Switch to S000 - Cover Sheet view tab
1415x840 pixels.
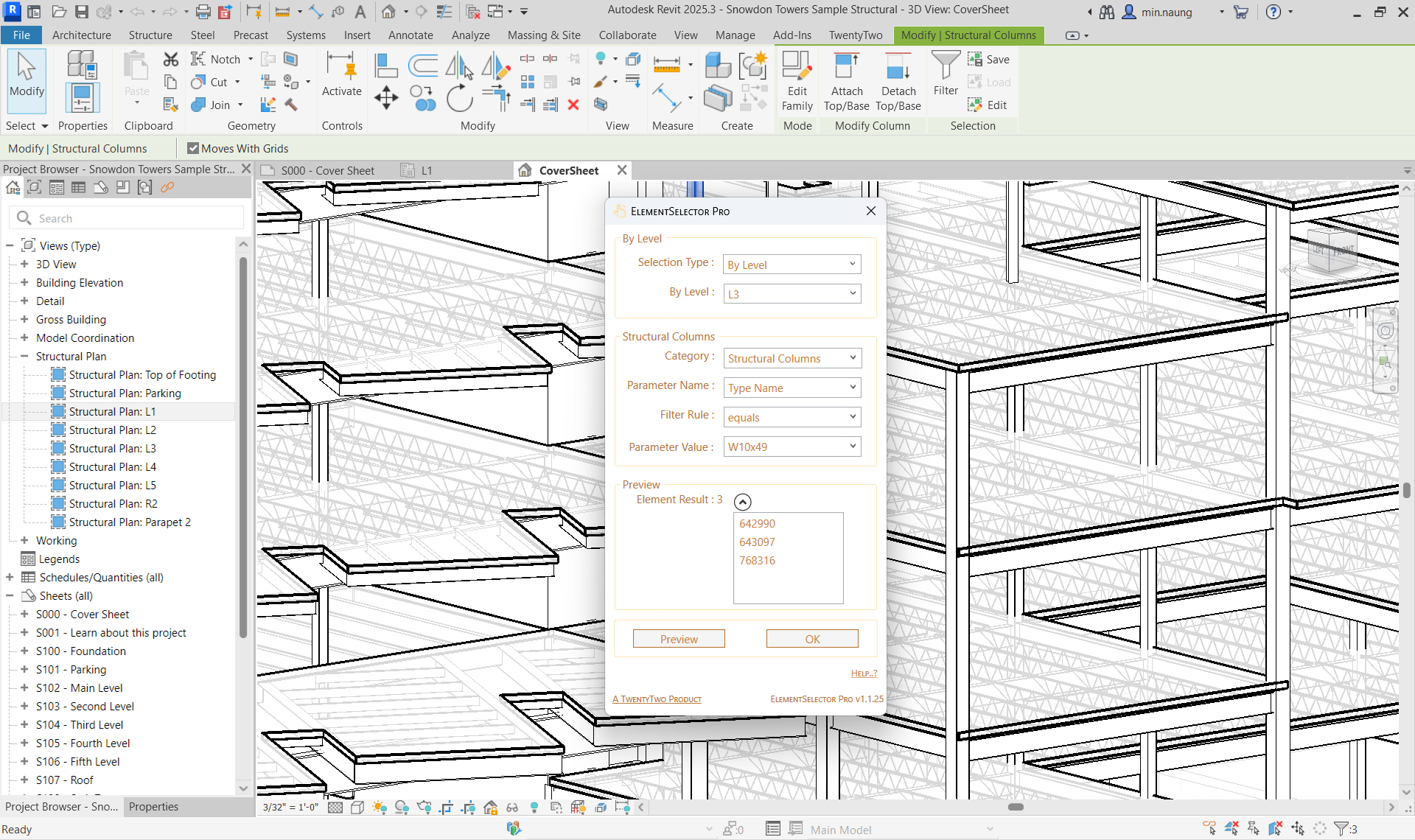pos(327,170)
